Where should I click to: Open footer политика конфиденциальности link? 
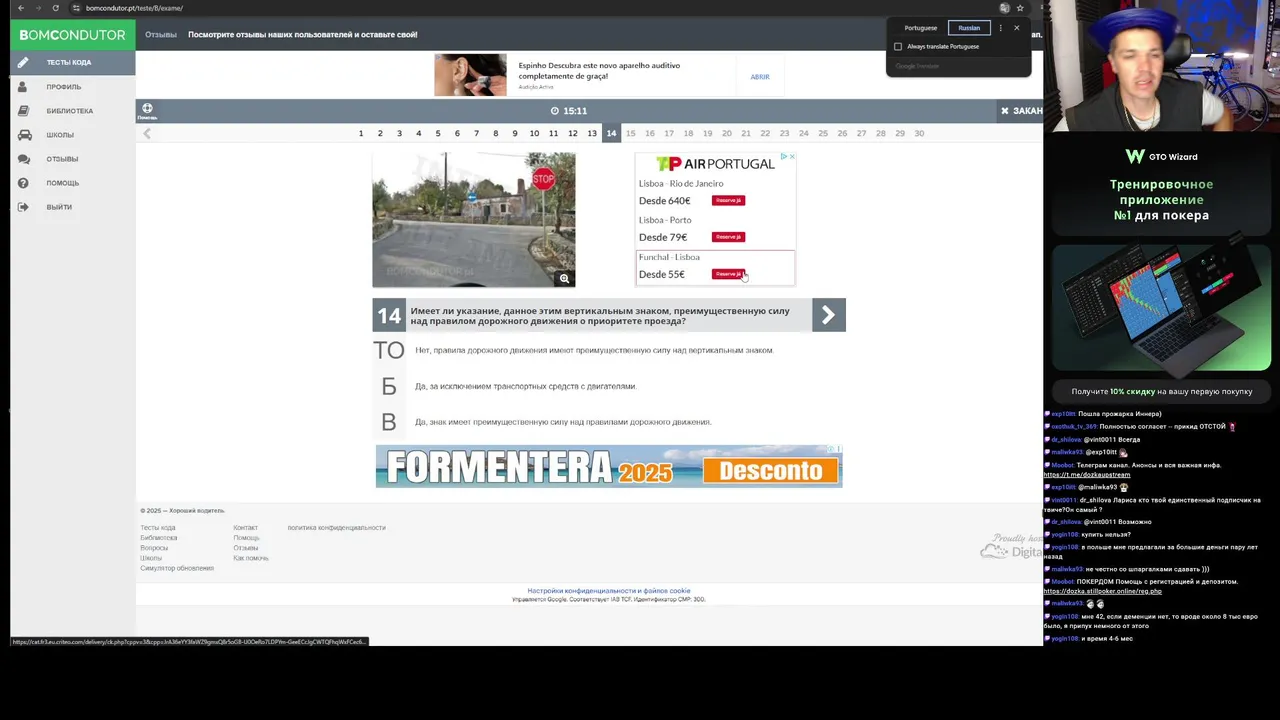click(x=336, y=528)
